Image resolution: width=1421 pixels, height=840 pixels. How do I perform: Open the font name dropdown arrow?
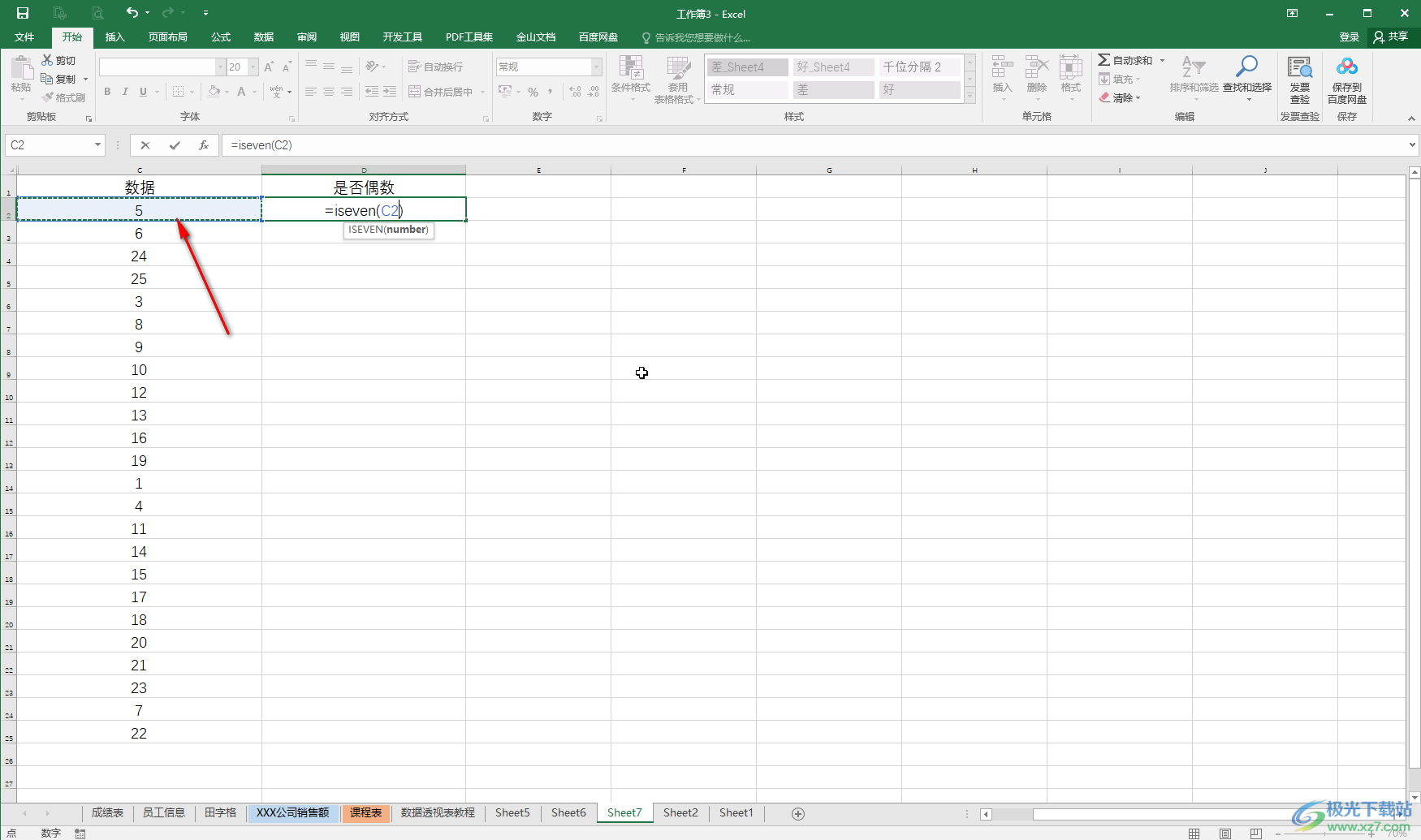(220, 67)
